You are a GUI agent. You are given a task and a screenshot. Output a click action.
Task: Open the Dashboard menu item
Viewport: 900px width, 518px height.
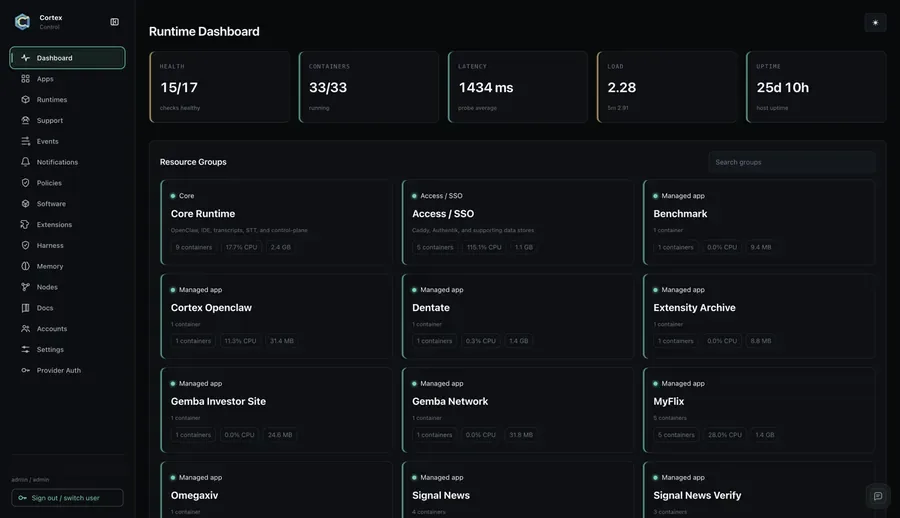[67, 58]
